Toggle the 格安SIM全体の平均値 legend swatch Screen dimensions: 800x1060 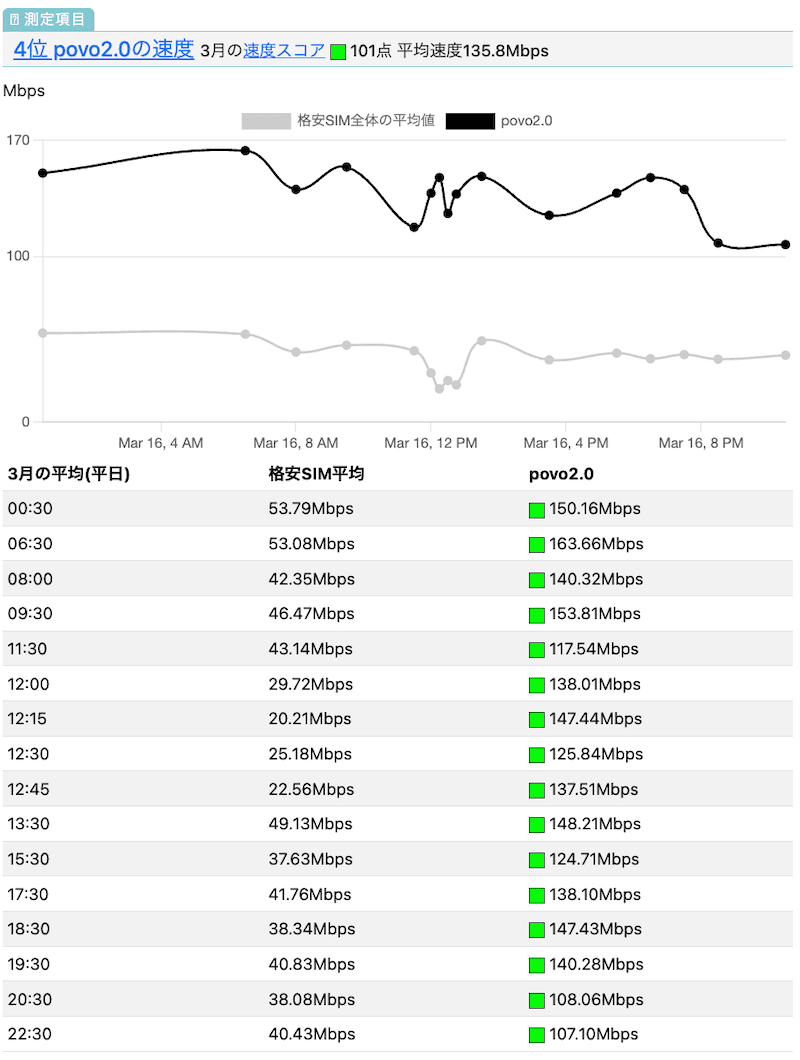click(x=266, y=121)
